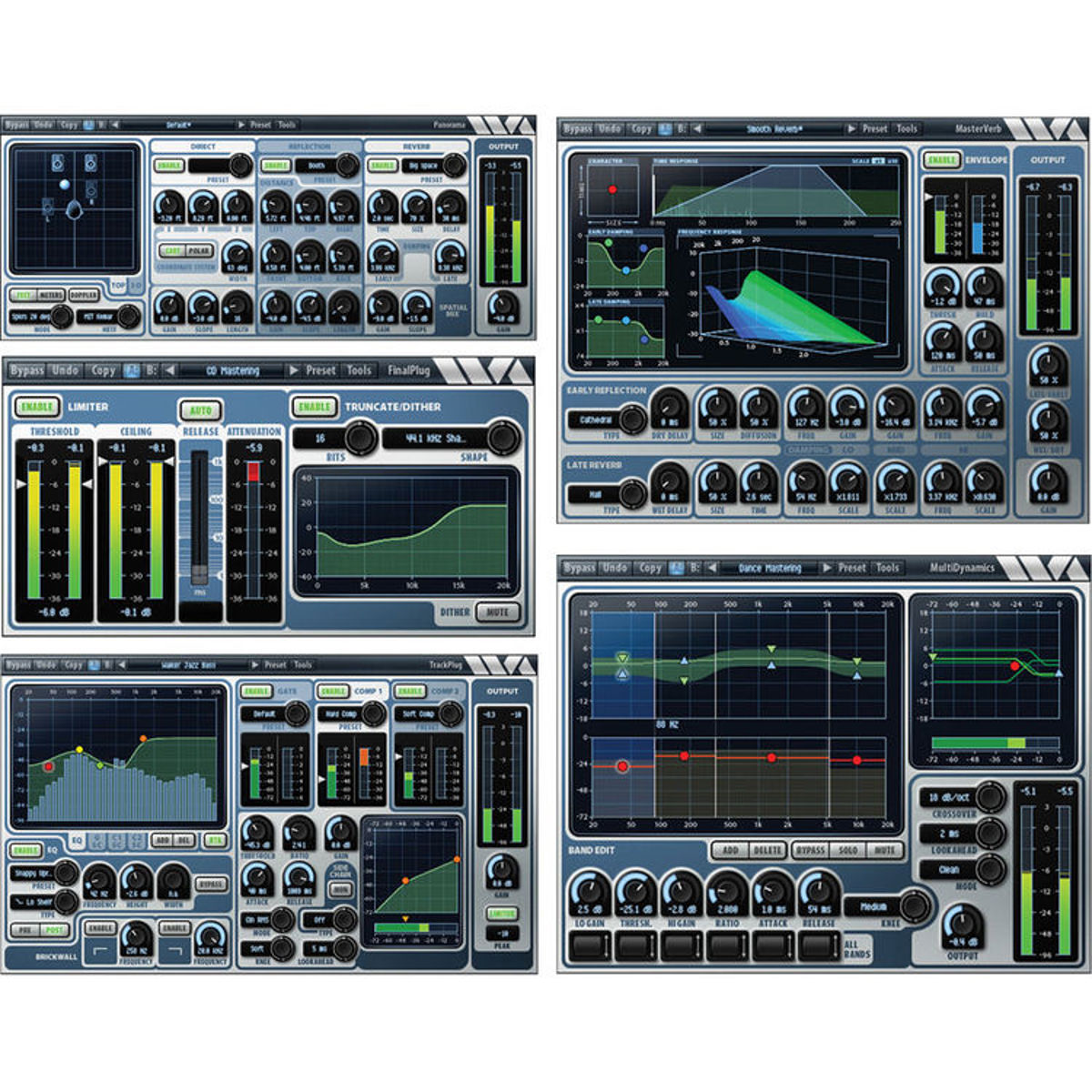Open the Bits selector in FinalPlug
Screen dimensions: 1092x1092
click(x=335, y=439)
